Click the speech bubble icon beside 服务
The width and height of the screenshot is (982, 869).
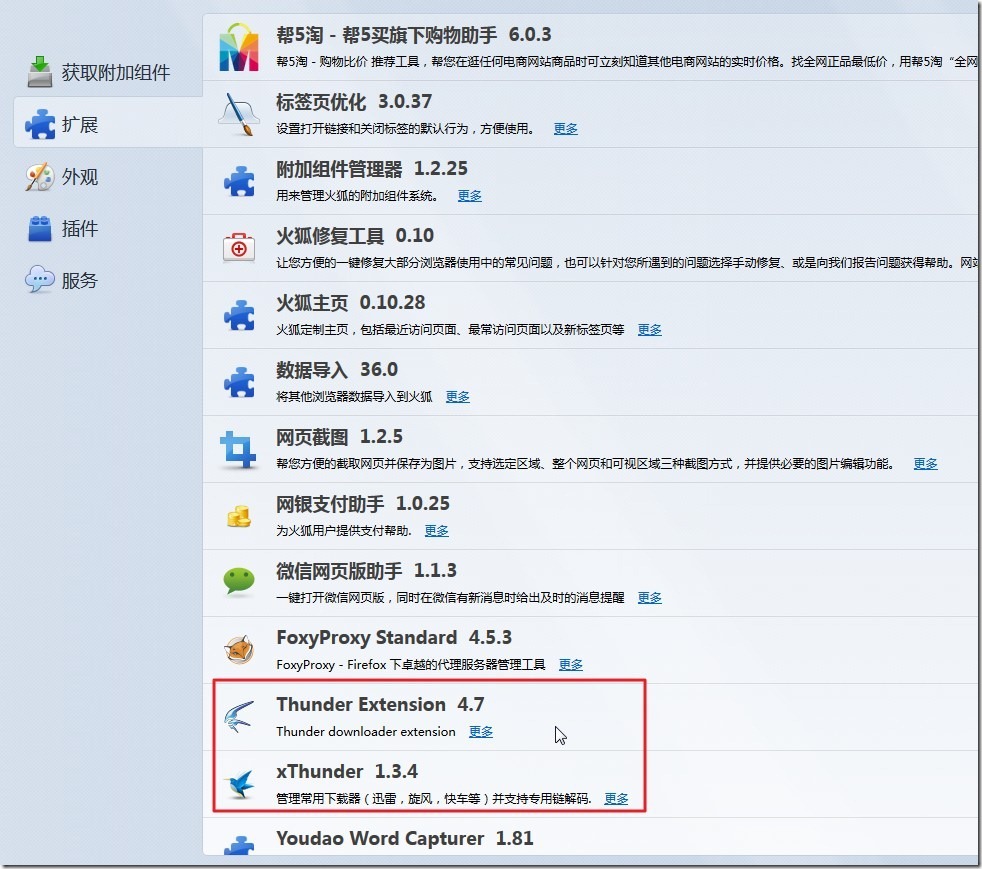click(x=39, y=279)
